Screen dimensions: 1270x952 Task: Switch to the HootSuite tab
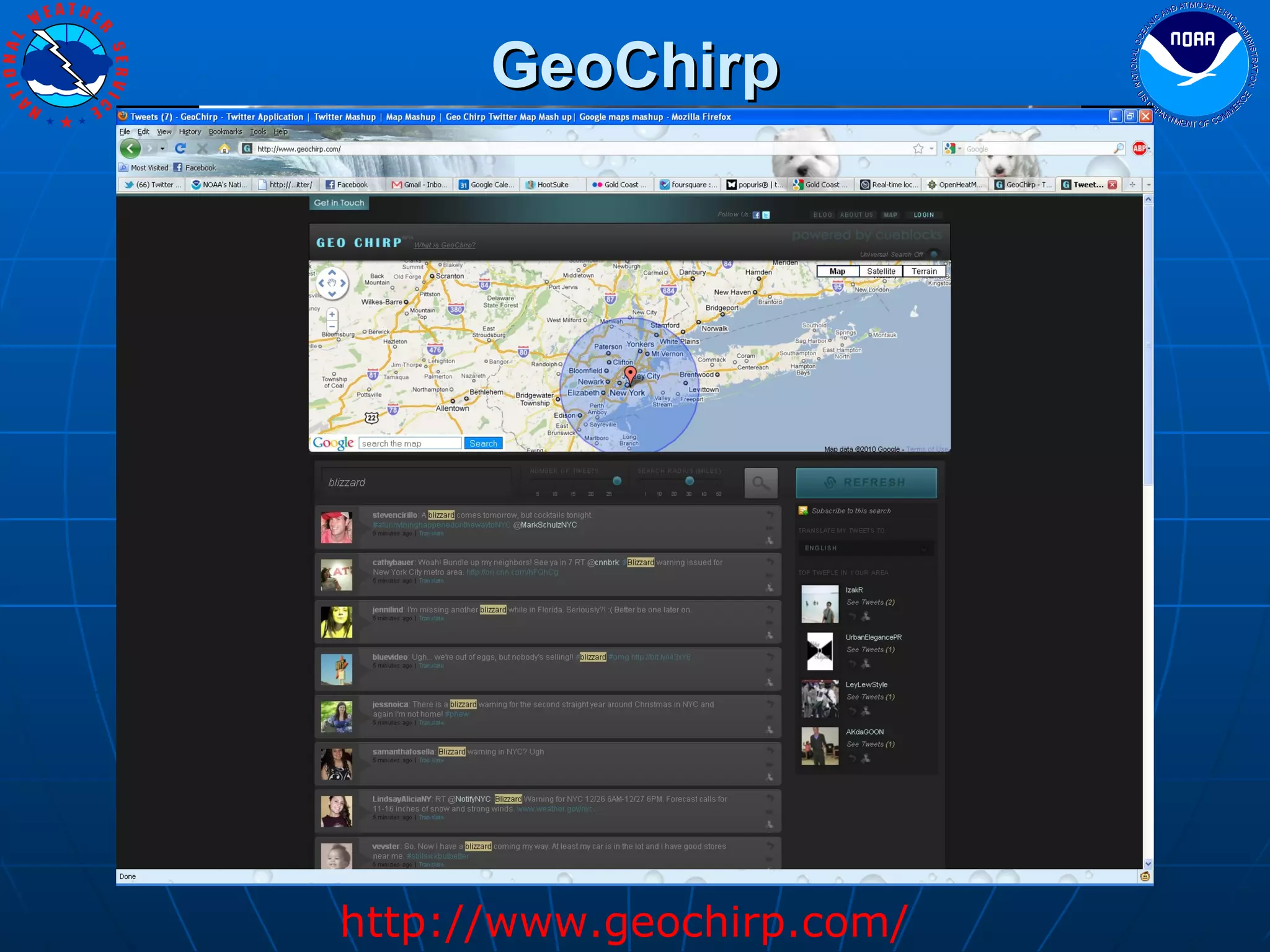553,185
